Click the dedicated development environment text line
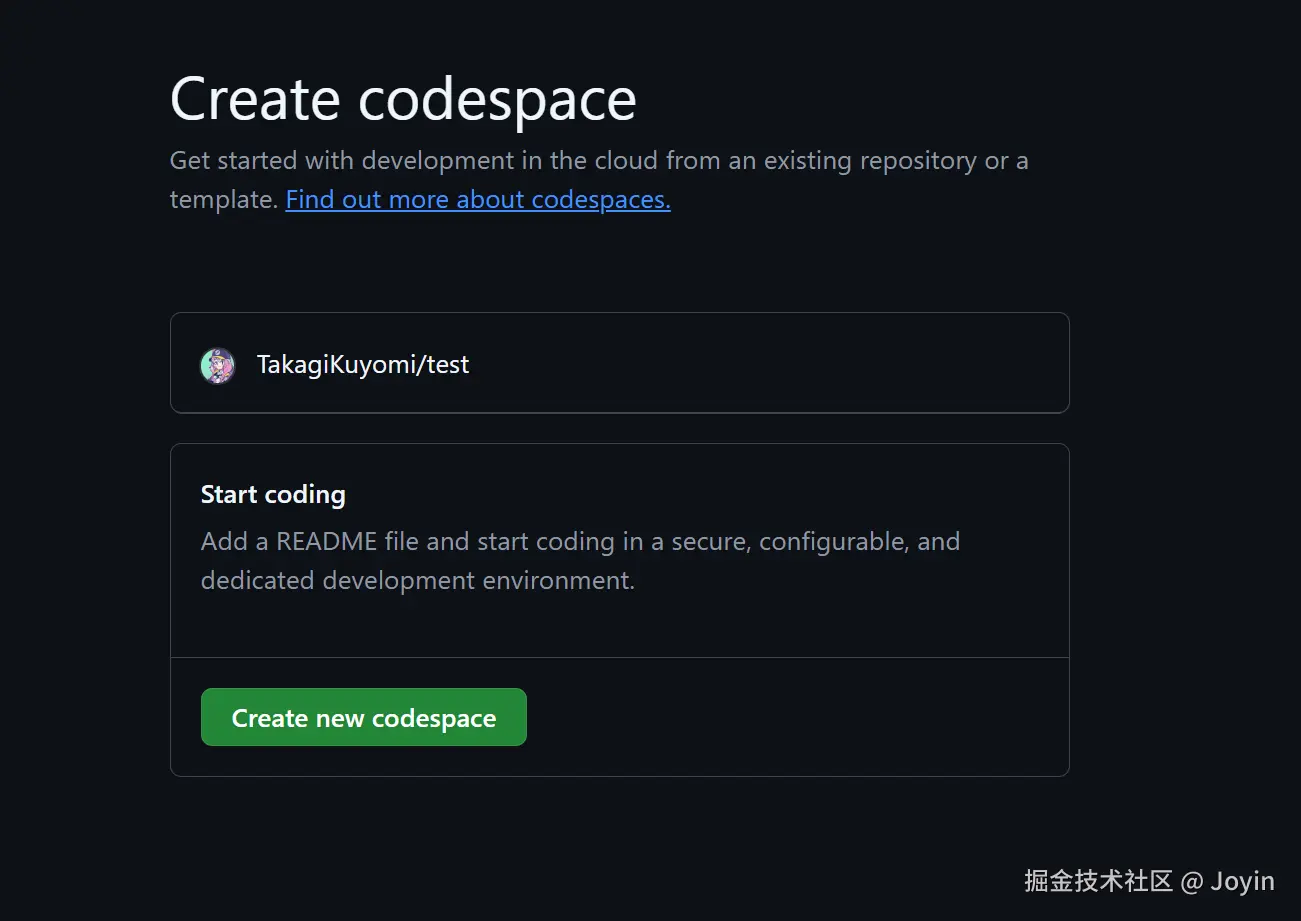1301x921 pixels. (x=417, y=580)
